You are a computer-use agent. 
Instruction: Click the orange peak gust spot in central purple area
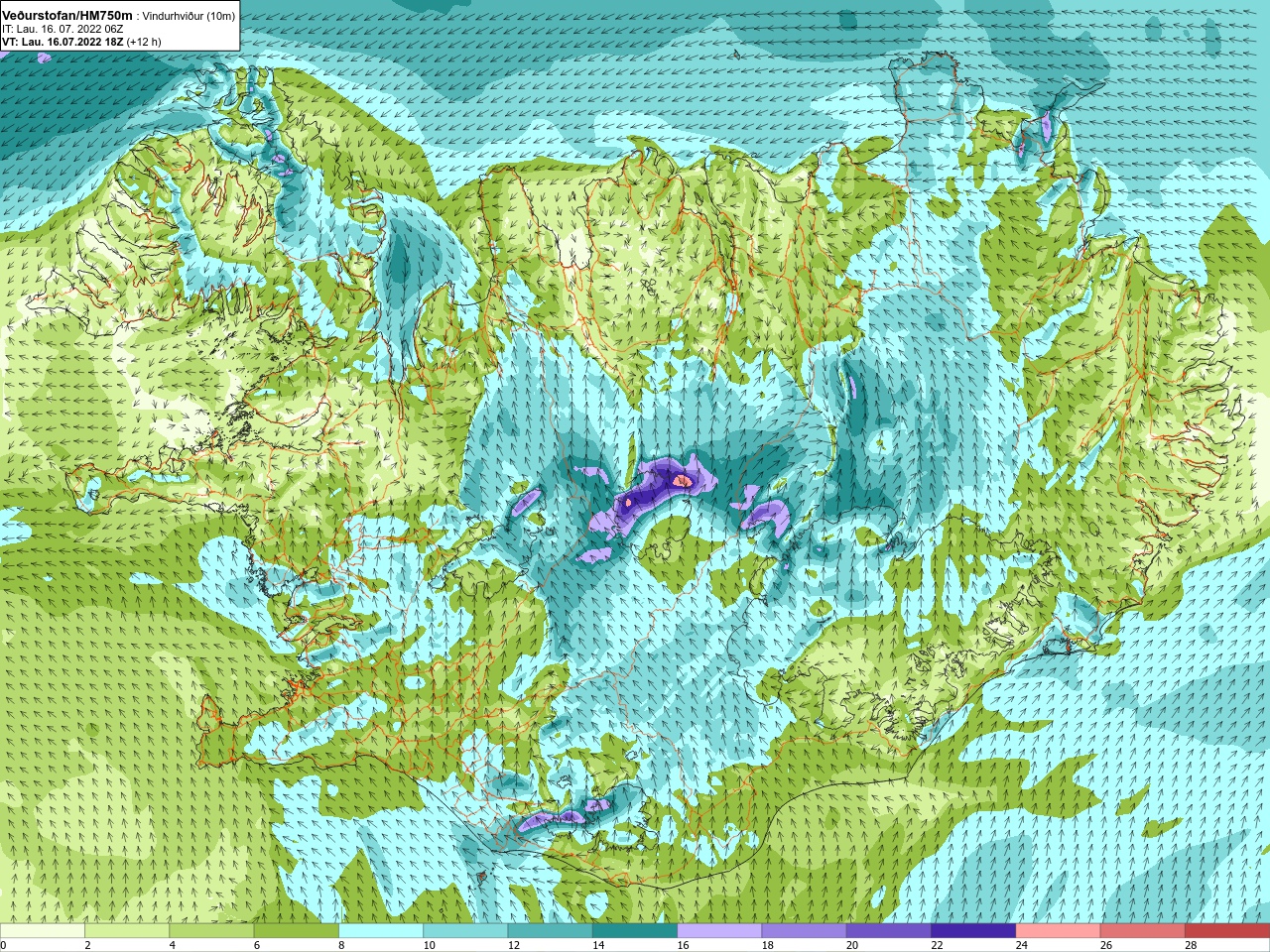pos(684,480)
